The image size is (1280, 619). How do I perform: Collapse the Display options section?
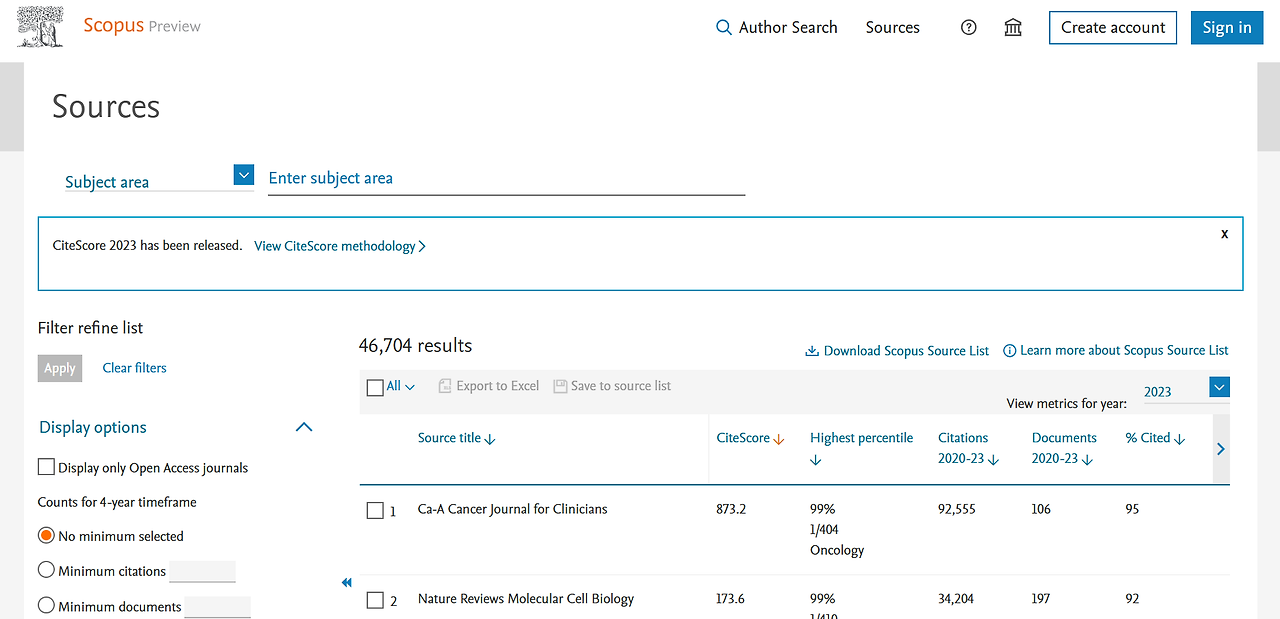click(304, 427)
